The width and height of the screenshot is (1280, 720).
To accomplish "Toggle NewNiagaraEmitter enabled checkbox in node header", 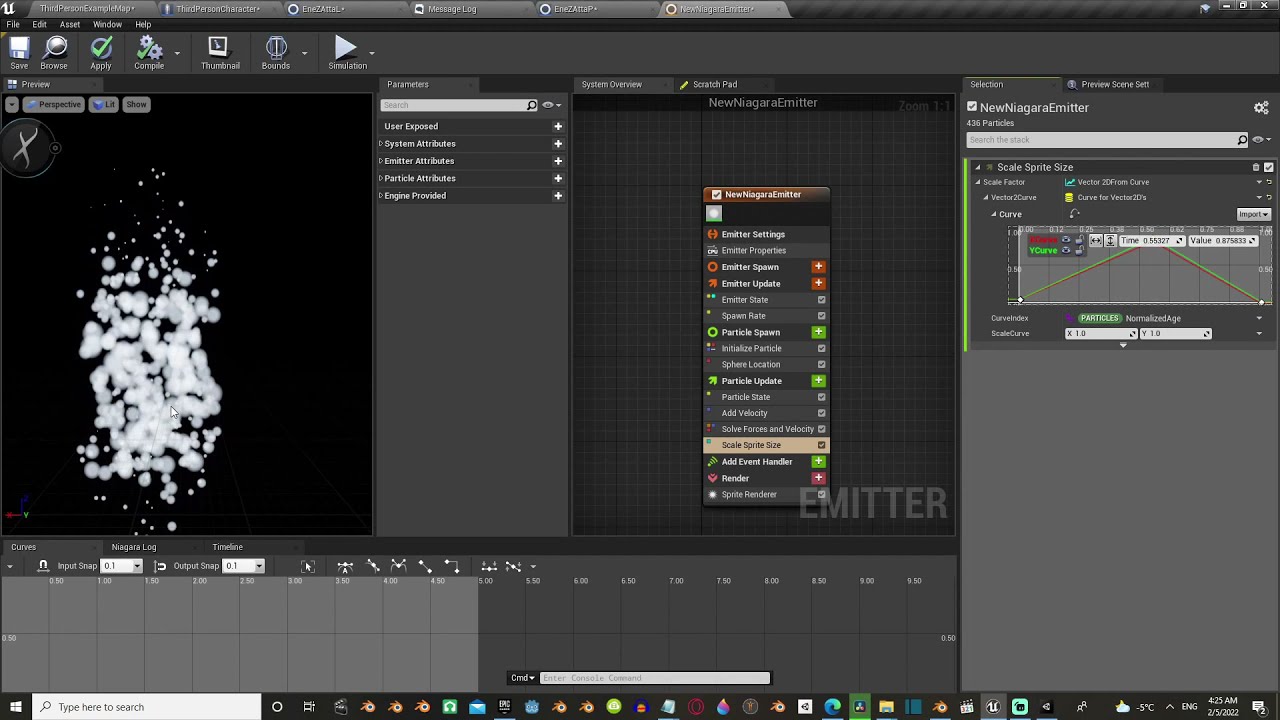I will (x=716, y=195).
